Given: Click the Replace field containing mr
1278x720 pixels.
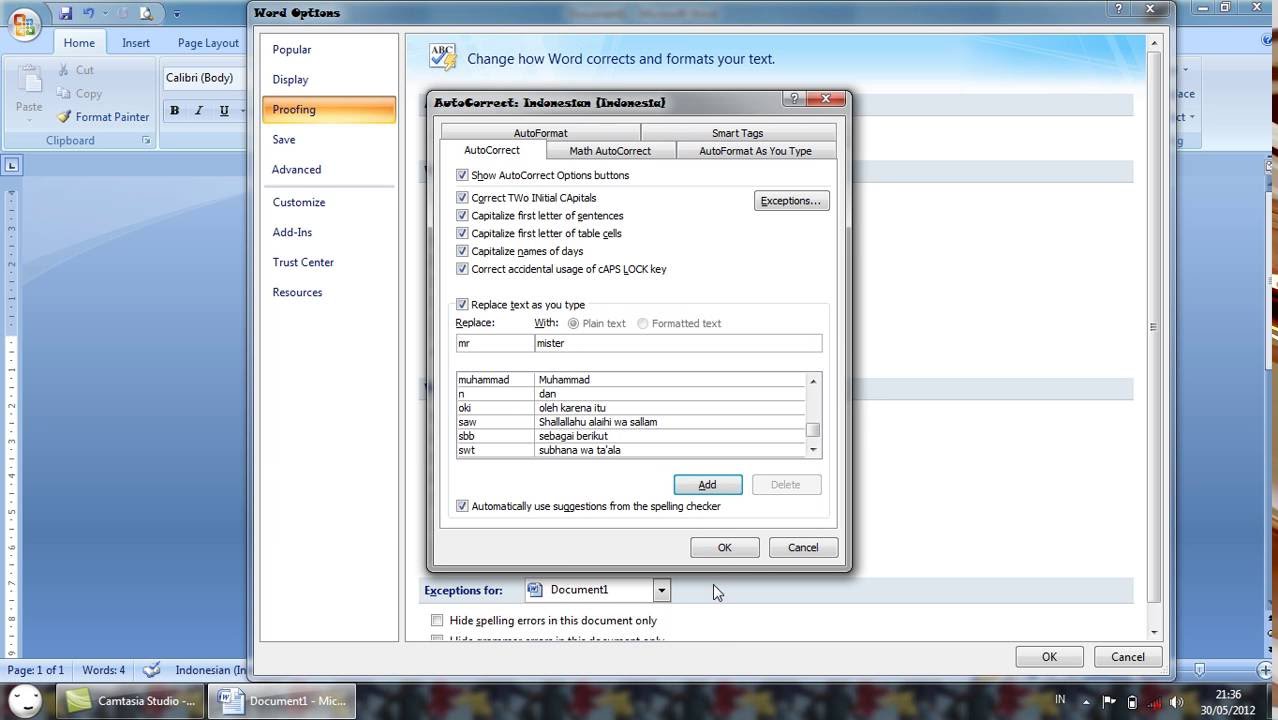Looking at the screenshot, I should coord(495,343).
